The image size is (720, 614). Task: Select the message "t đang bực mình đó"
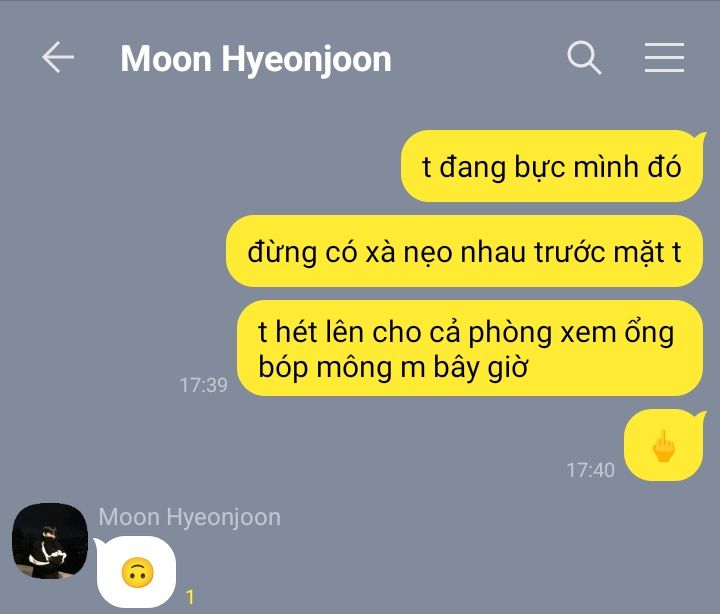pos(552,166)
